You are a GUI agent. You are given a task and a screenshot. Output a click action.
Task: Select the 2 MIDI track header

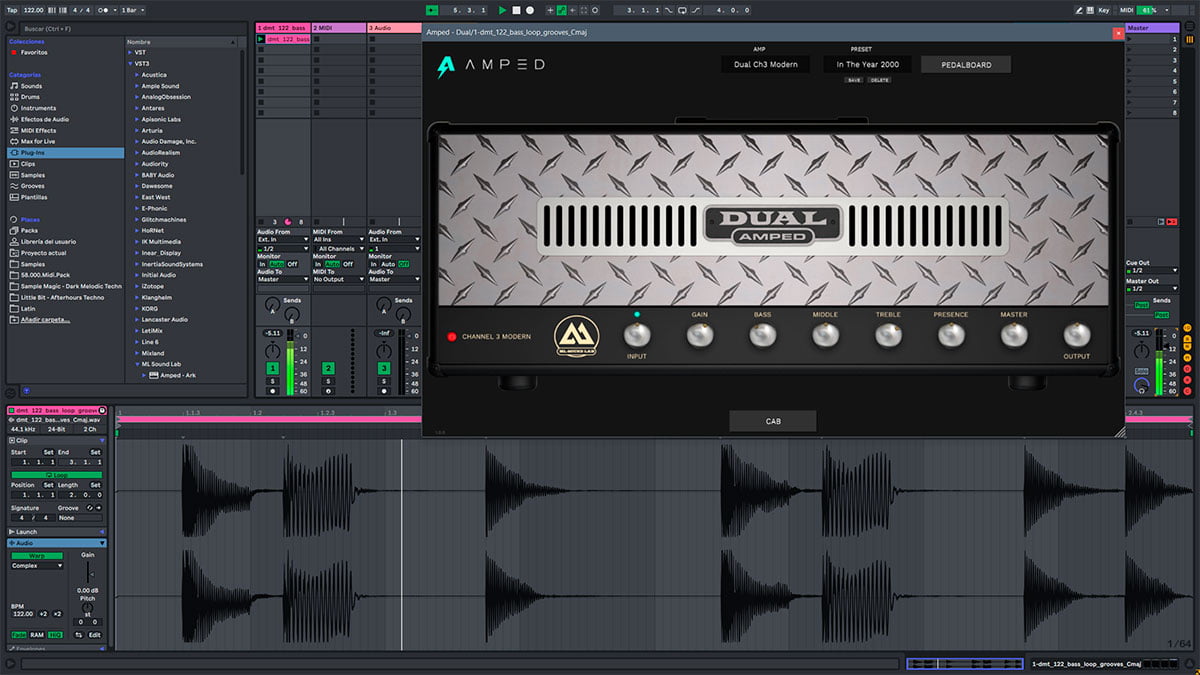coord(339,28)
